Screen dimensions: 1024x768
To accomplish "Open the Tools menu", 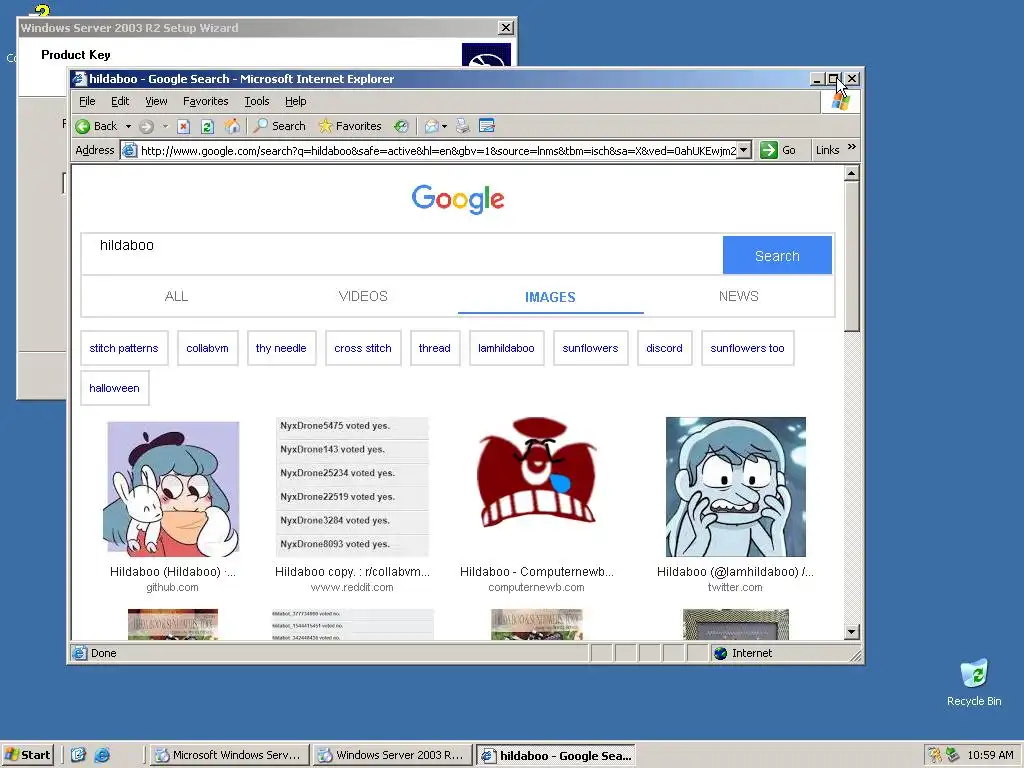I will click(x=257, y=101).
